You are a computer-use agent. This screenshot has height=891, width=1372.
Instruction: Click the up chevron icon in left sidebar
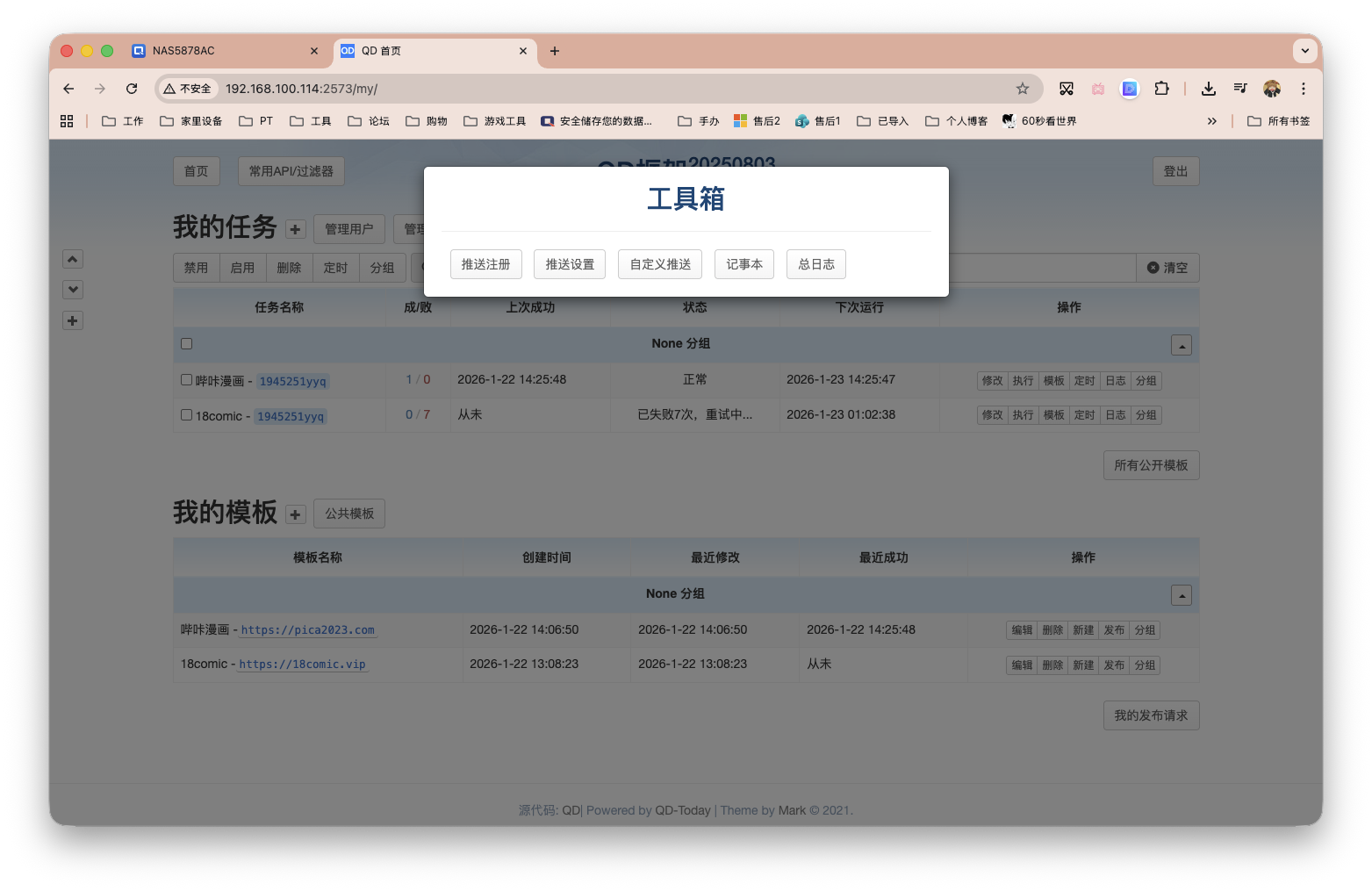pyautogui.click(x=72, y=258)
